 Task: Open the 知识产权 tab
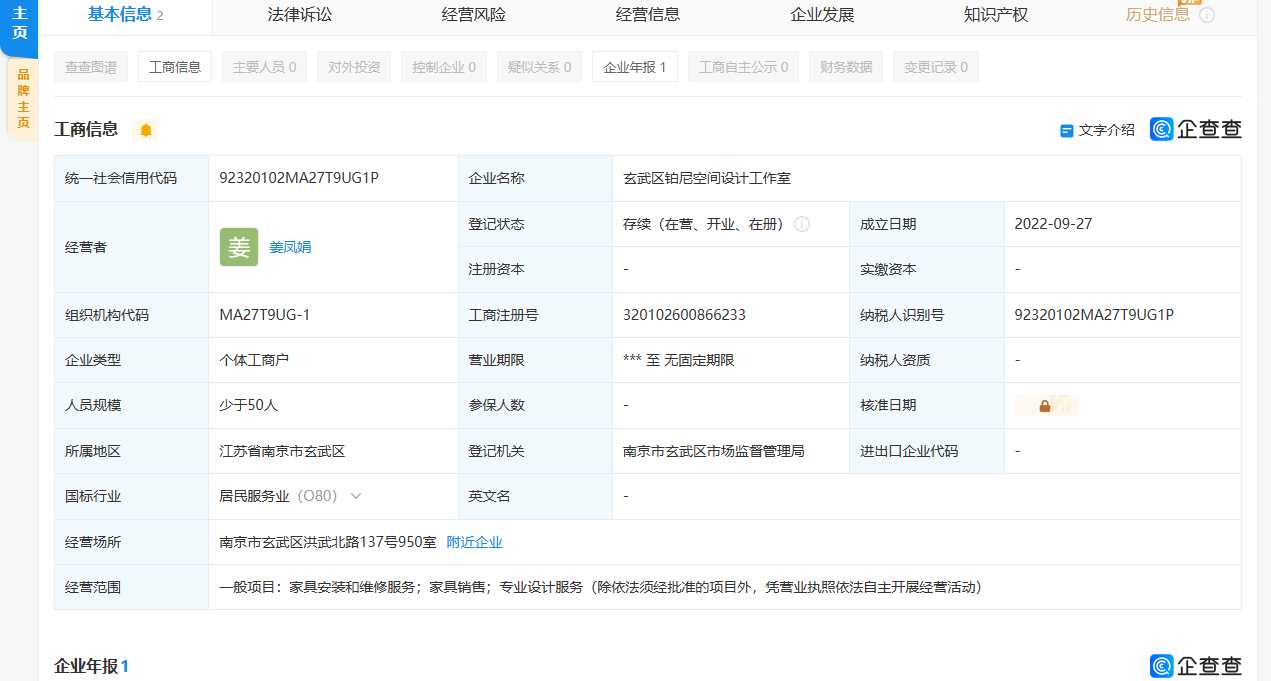[996, 15]
